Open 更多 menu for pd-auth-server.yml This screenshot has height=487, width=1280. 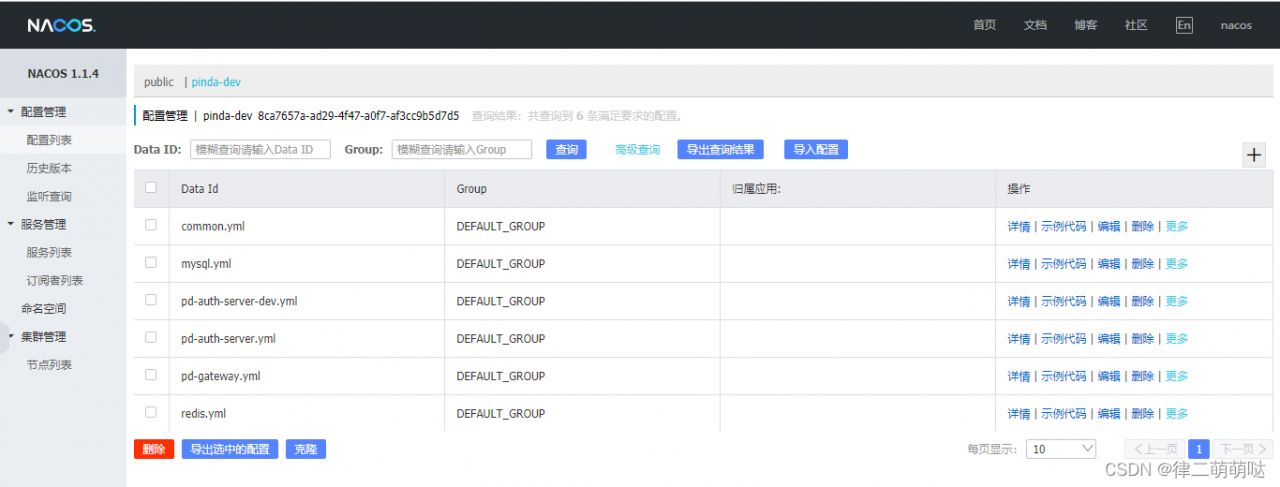[x=1177, y=339]
